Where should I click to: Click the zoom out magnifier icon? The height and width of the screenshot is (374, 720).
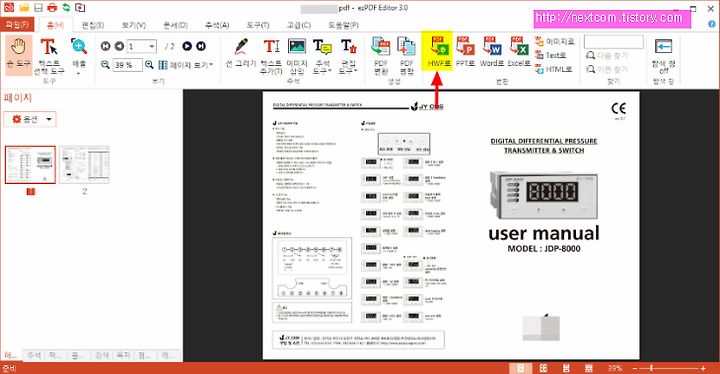coord(105,65)
